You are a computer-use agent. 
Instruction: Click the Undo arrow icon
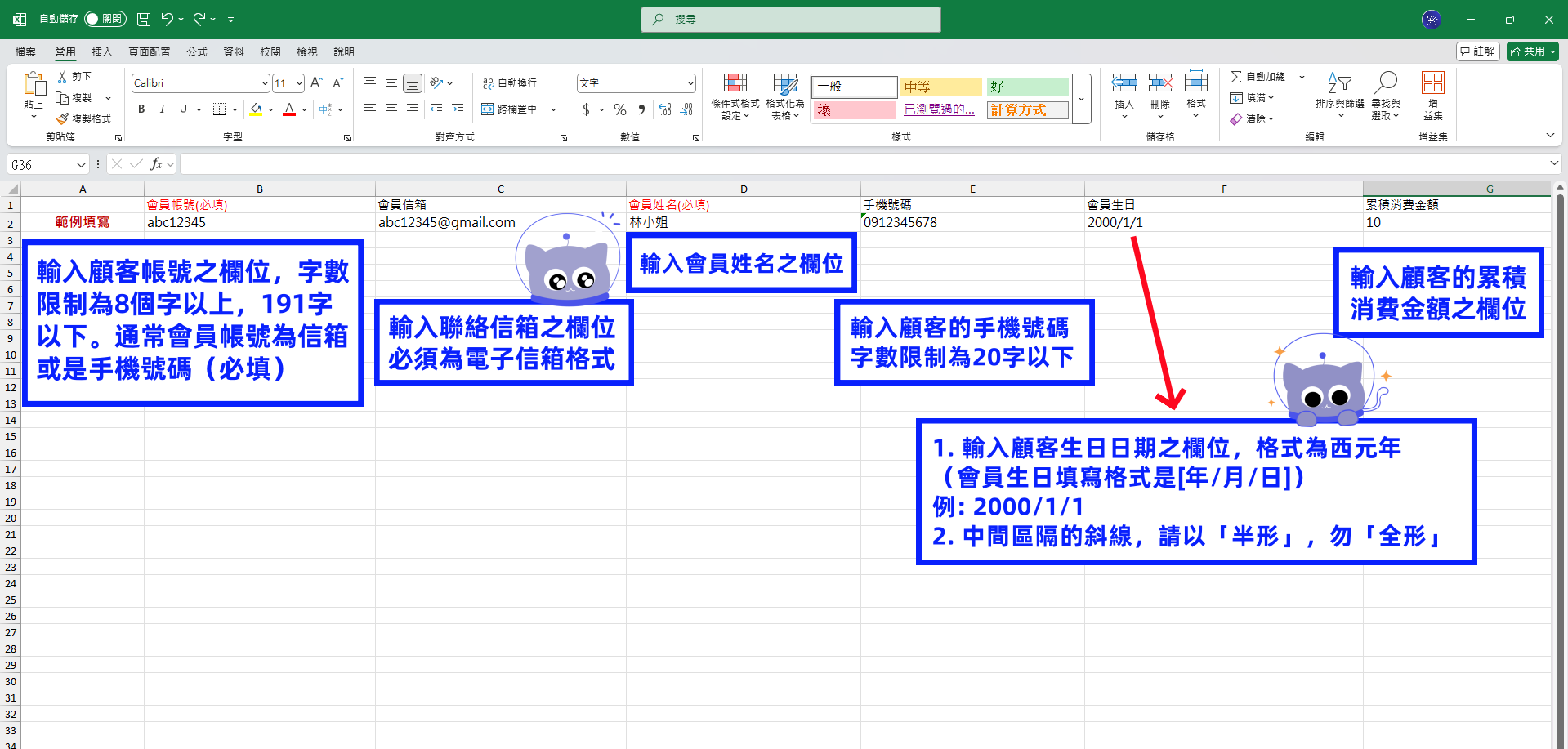(x=167, y=19)
